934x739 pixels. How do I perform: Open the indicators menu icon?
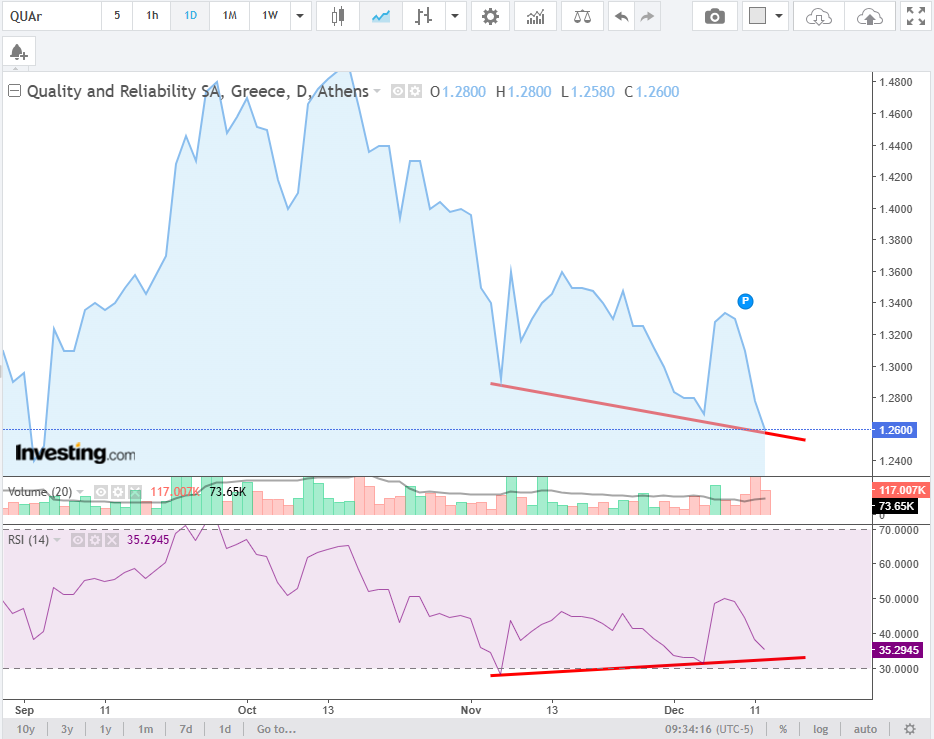pos(536,16)
